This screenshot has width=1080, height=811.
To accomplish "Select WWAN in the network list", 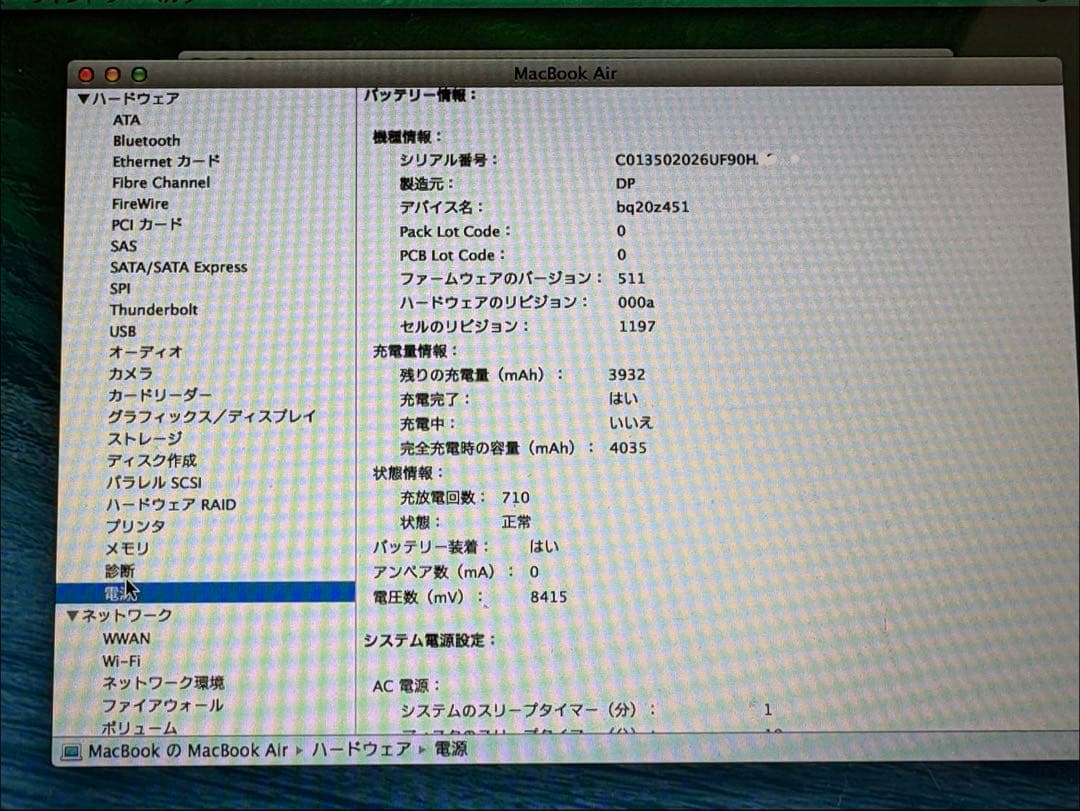I will (x=126, y=638).
